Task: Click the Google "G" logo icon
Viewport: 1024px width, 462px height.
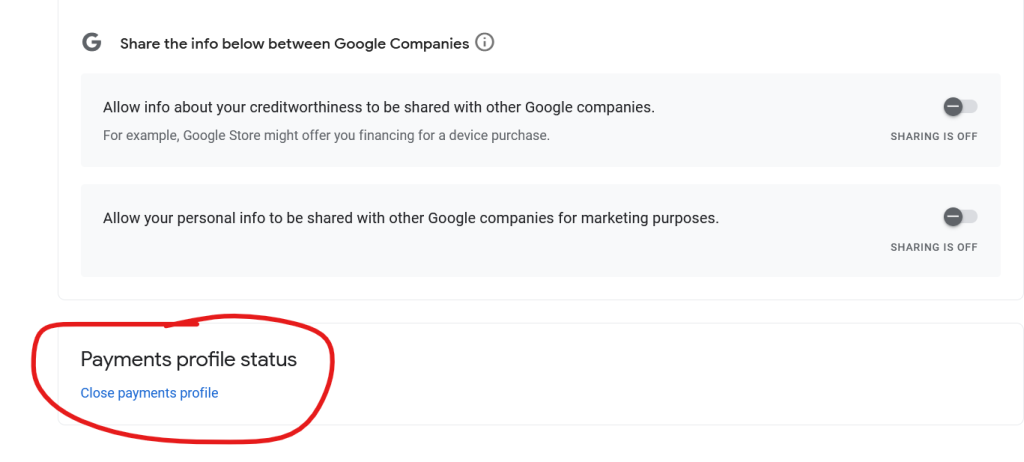Action: click(92, 43)
